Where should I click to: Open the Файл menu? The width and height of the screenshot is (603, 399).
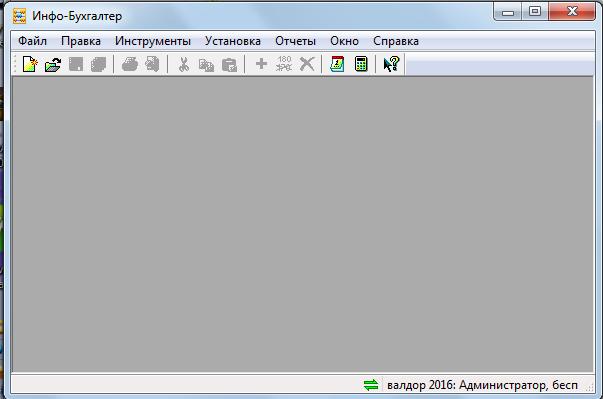click(x=33, y=41)
